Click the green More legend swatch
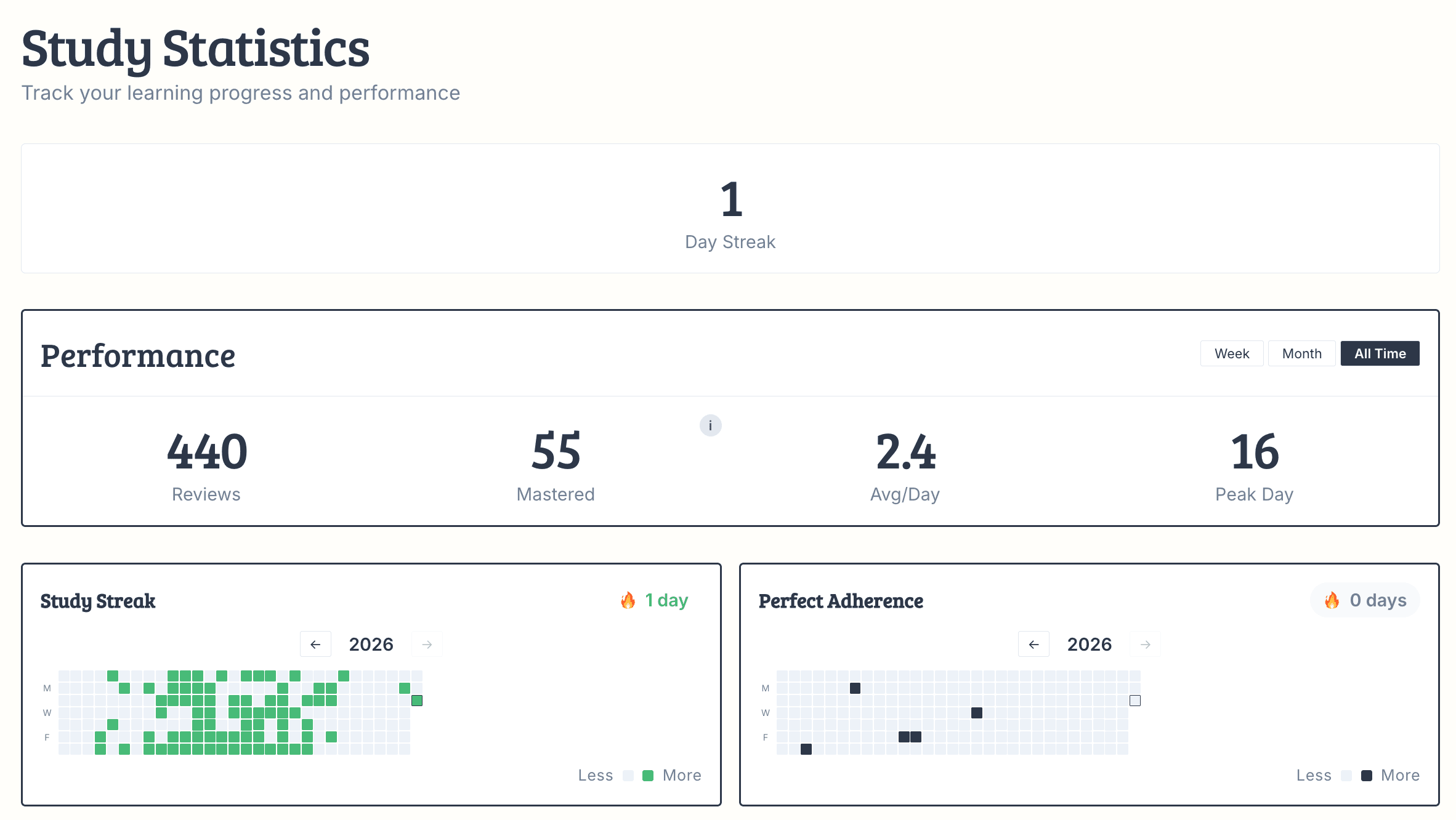The width and height of the screenshot is (1456, 820). 647,776
